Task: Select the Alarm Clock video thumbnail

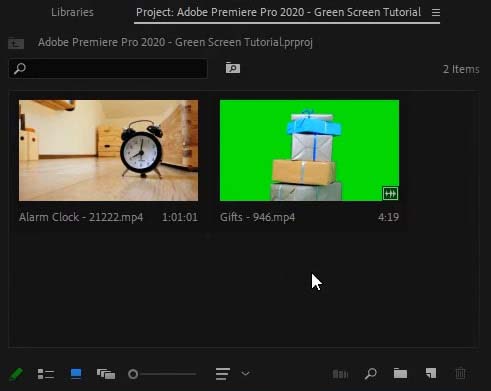Action: tap(108, 150)
